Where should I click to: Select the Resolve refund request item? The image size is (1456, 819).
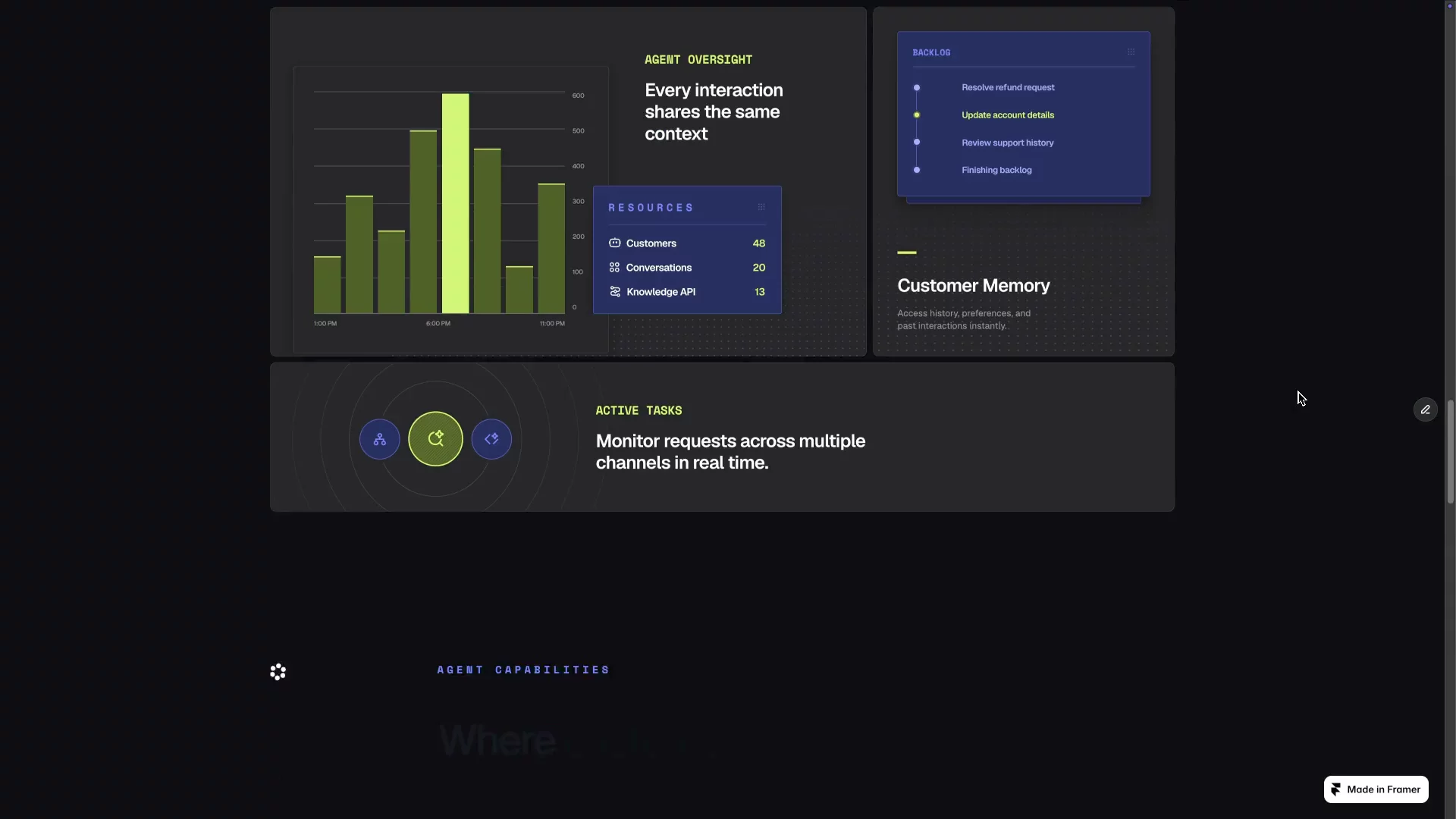[x=1008, y=88]
